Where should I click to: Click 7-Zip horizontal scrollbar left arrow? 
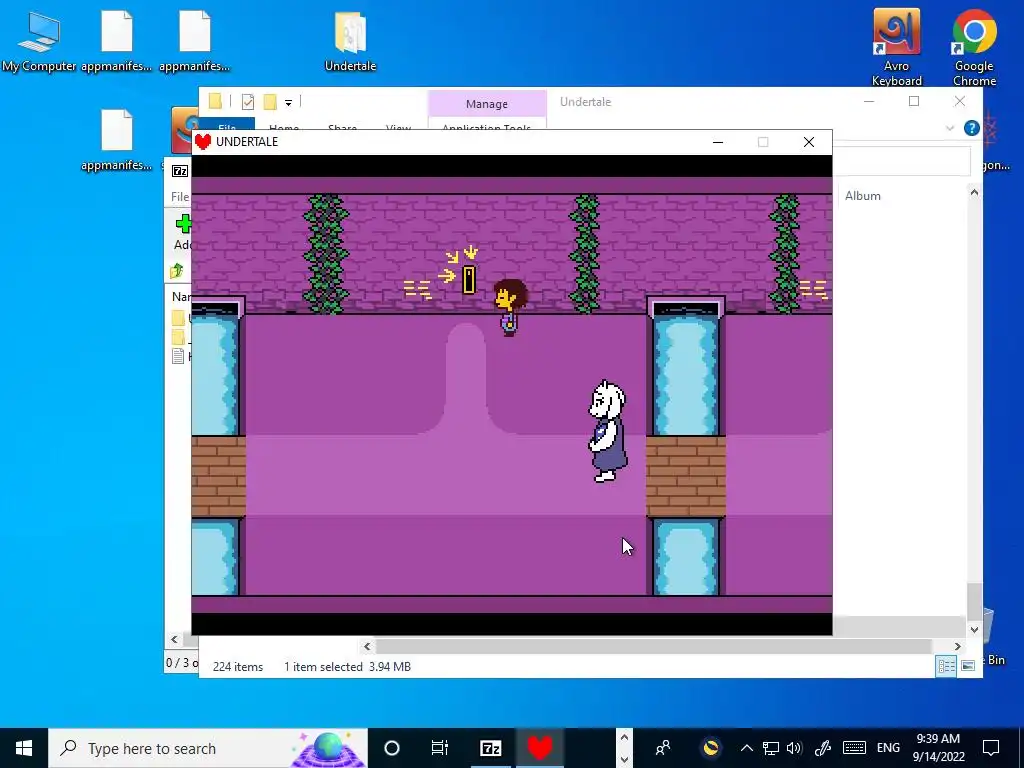point(174,639)
